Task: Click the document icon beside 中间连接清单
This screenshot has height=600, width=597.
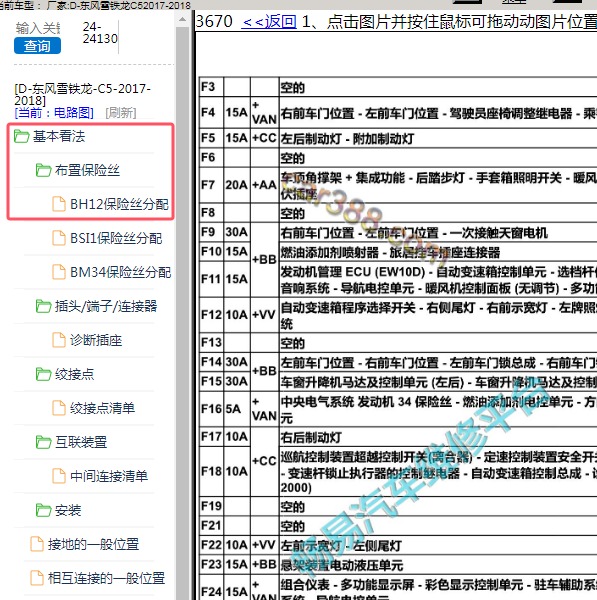Action: pyautogui.click(x=59, y=476)
